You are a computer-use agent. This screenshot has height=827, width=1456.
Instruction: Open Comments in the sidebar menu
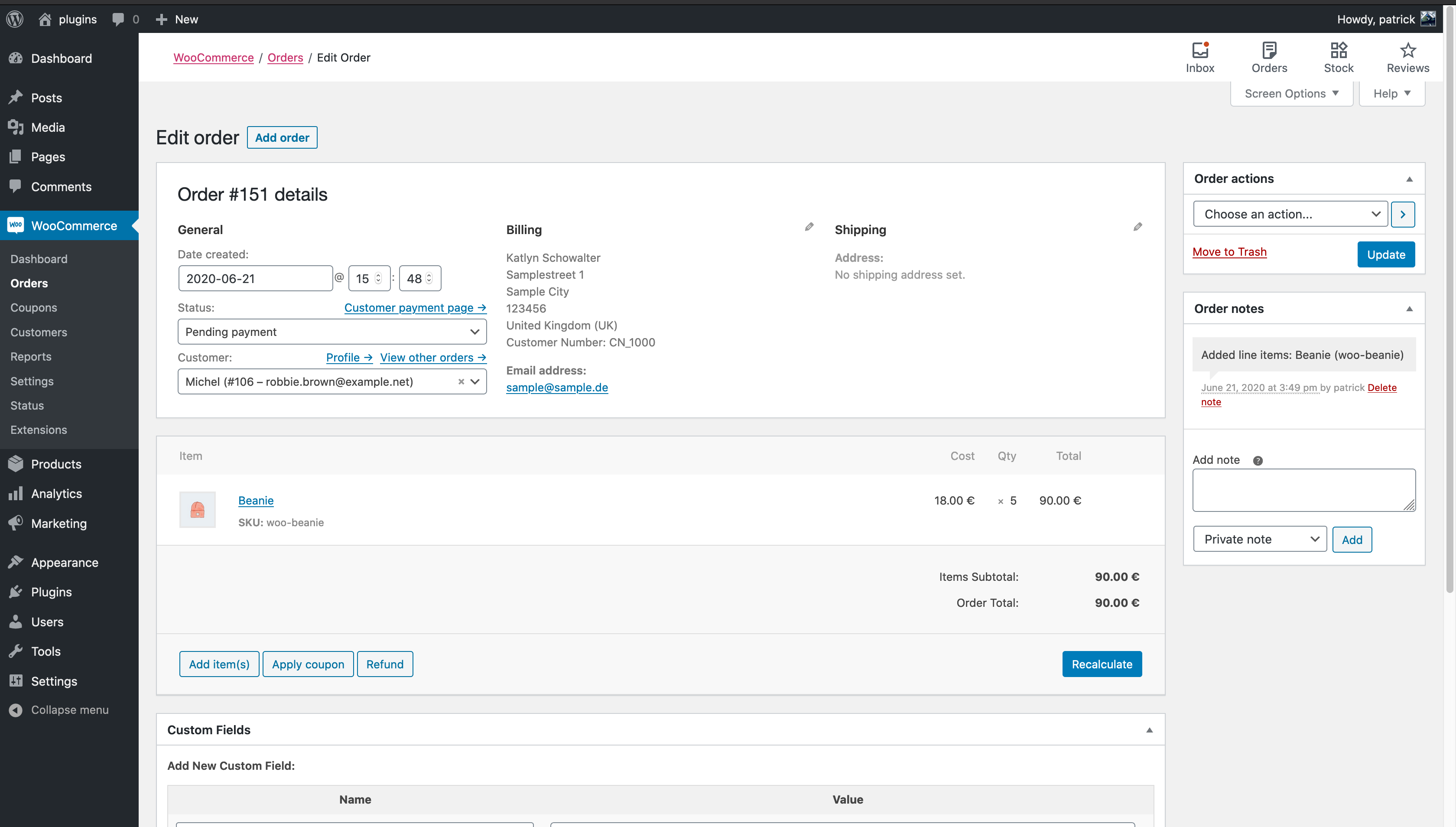(62, 186)
